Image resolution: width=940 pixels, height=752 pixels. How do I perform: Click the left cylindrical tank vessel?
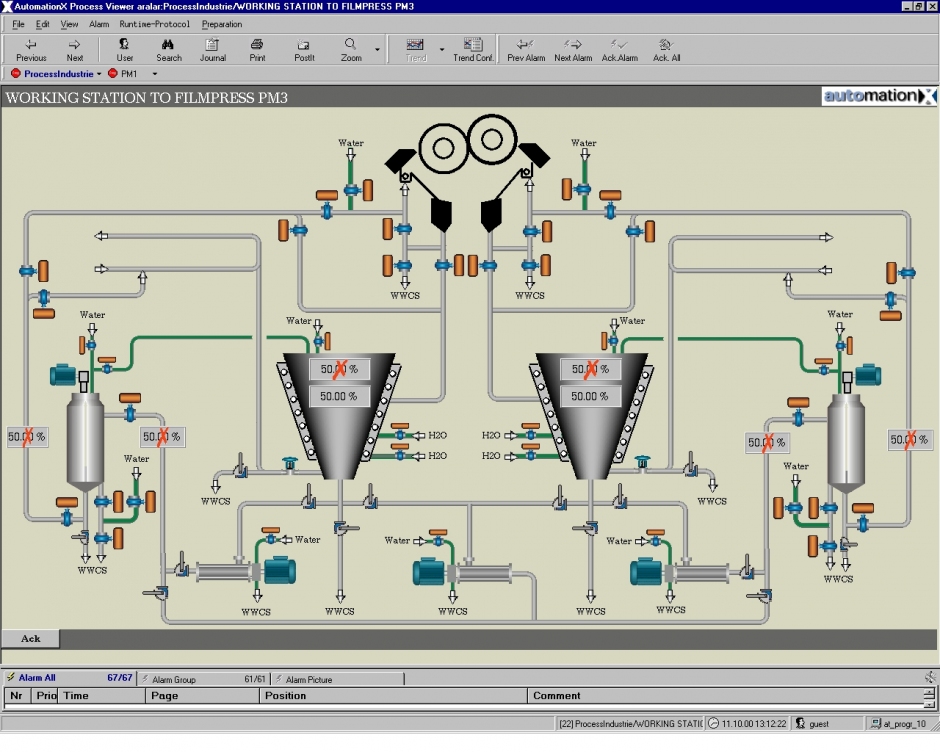tap(85, 441)
